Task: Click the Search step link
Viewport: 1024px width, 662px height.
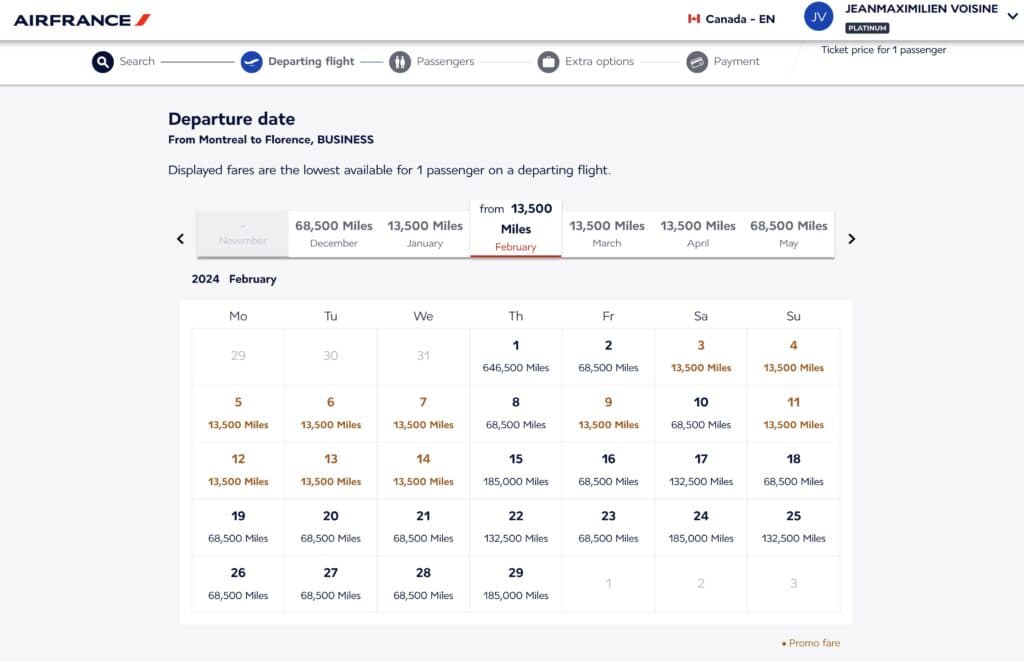Action: coord(137,62)
